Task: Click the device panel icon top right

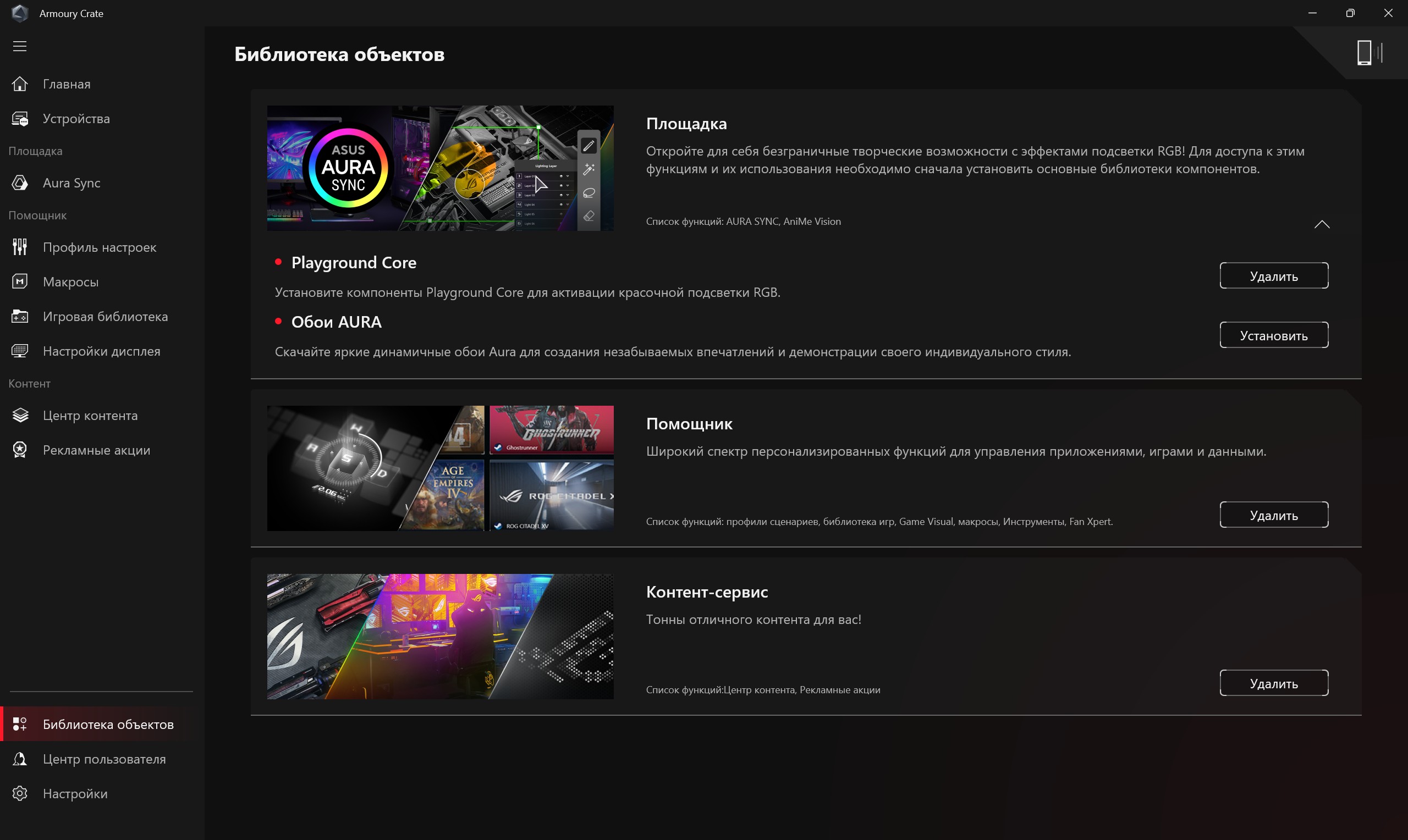Action: [x=1370, y=53]
